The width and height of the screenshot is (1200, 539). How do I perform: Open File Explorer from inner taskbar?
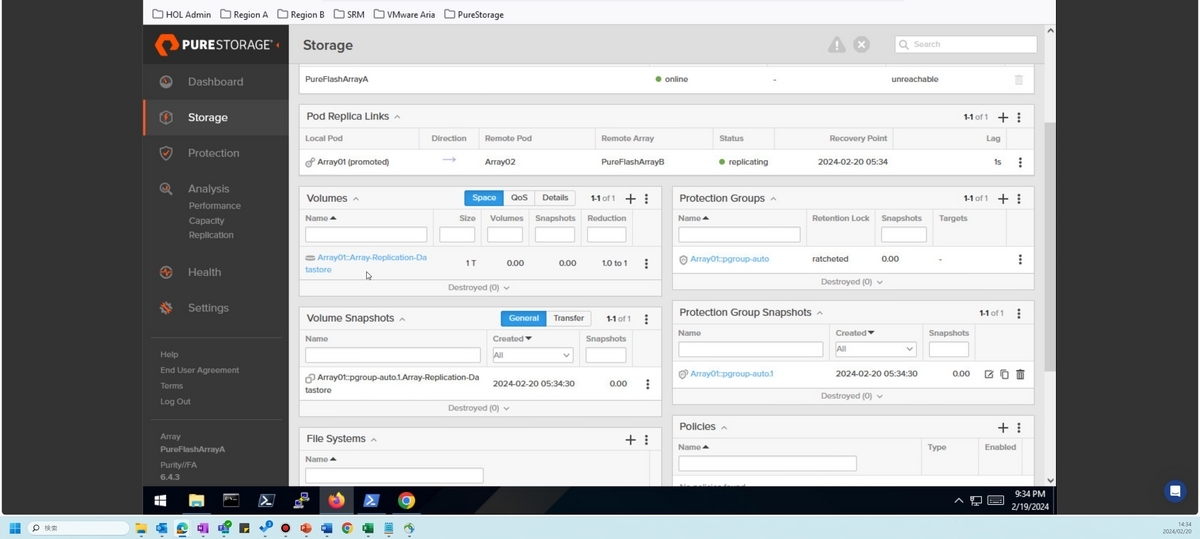click(196, 501)
